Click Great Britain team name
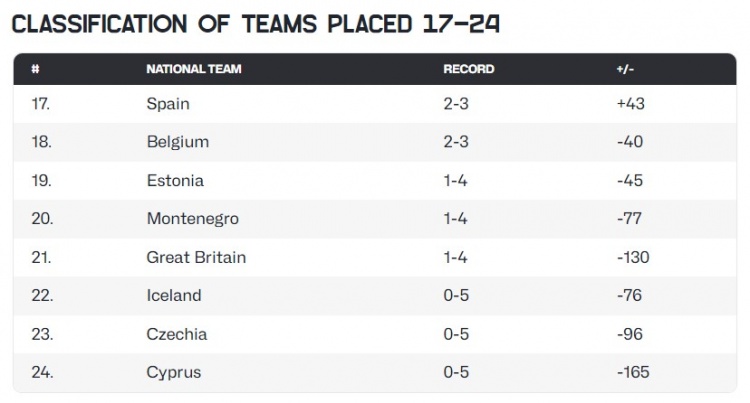 [x=196, y=257]
